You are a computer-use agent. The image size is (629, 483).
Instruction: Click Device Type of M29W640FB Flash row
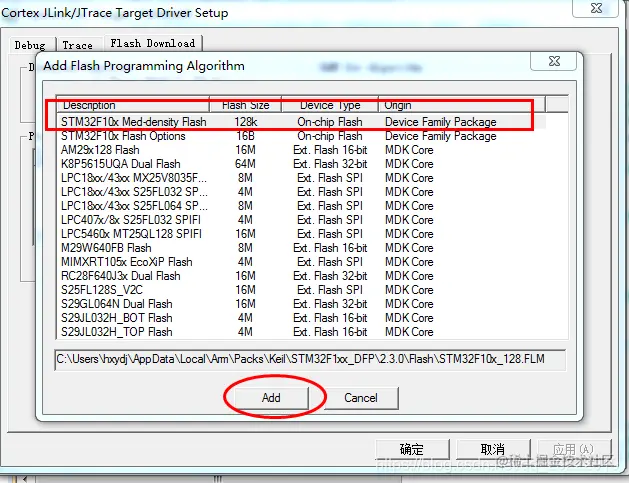330,248
